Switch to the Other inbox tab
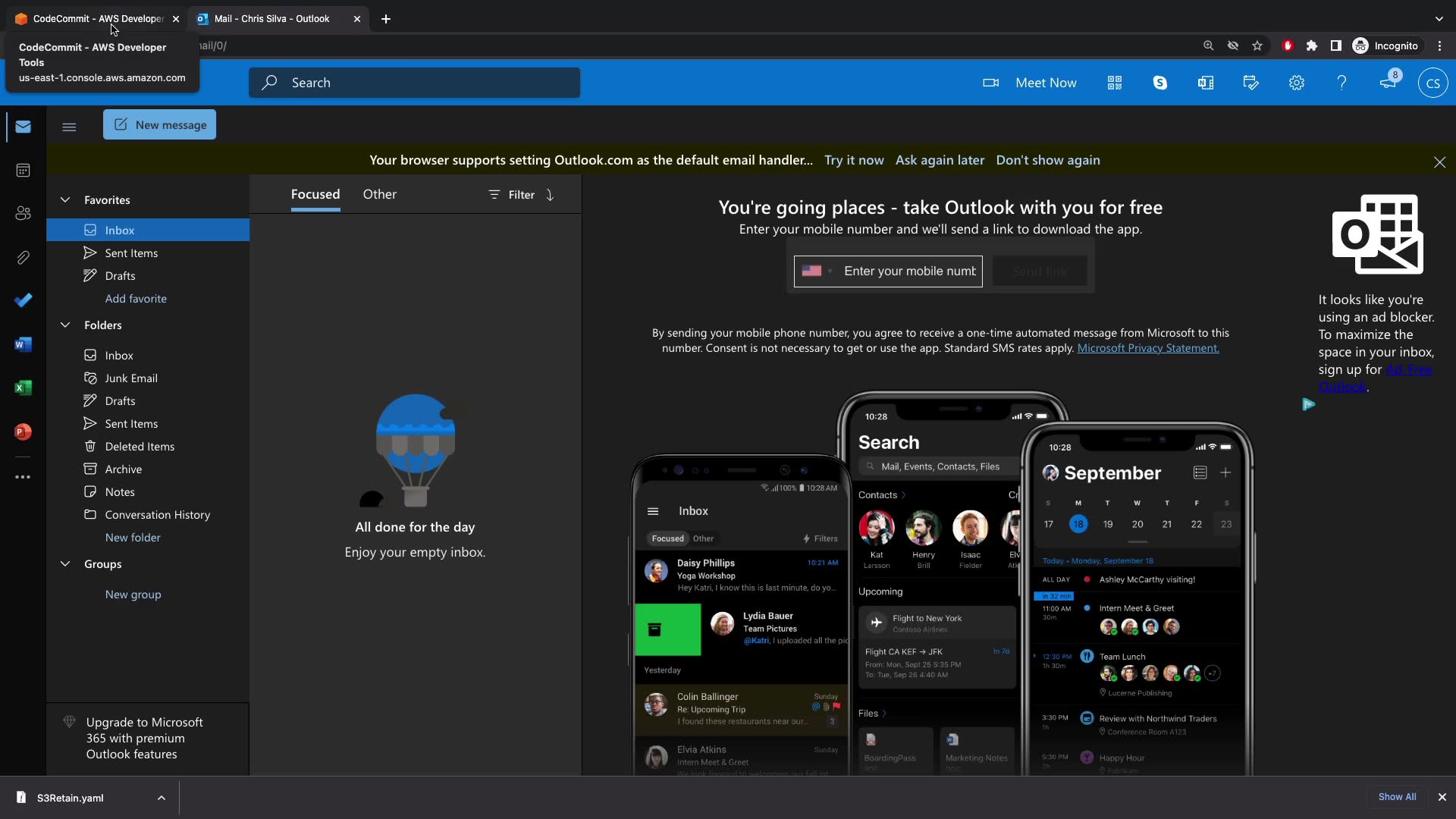This screenshot has height=819, width=1456. pos(379,194)
